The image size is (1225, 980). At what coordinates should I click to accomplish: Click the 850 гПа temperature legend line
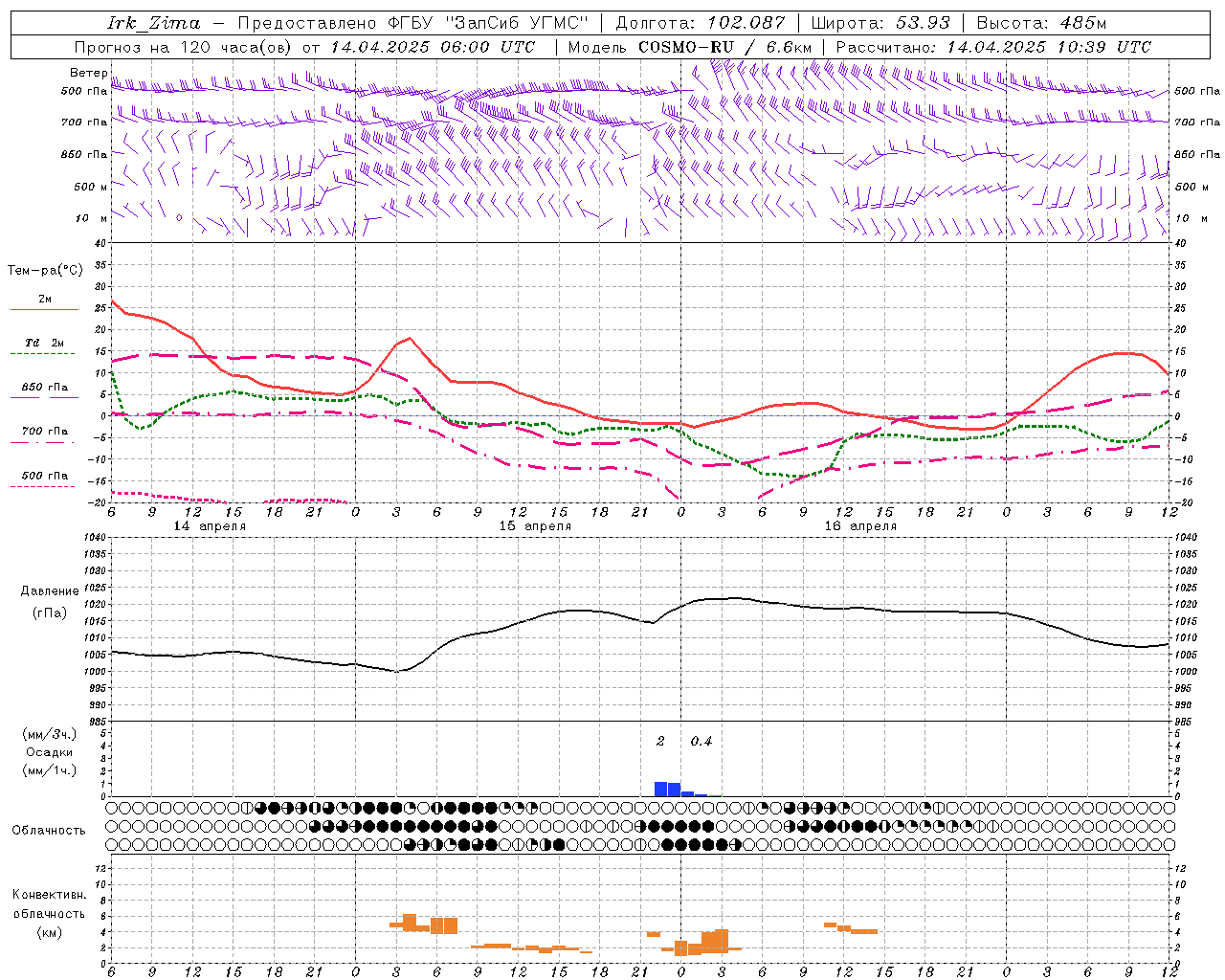(x=44, y=397)
